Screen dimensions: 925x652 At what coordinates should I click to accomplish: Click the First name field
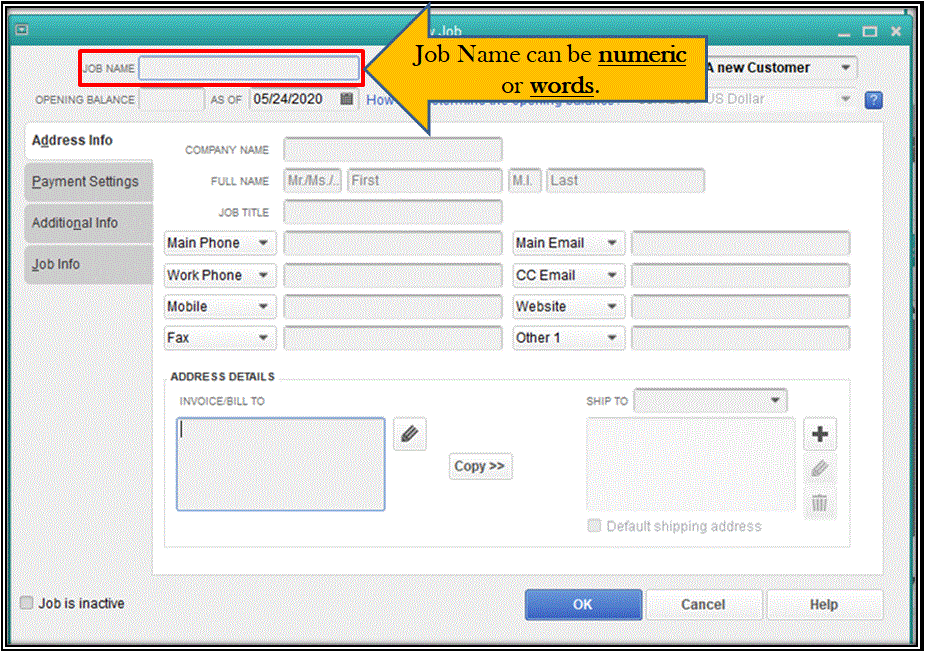[425, 181]
